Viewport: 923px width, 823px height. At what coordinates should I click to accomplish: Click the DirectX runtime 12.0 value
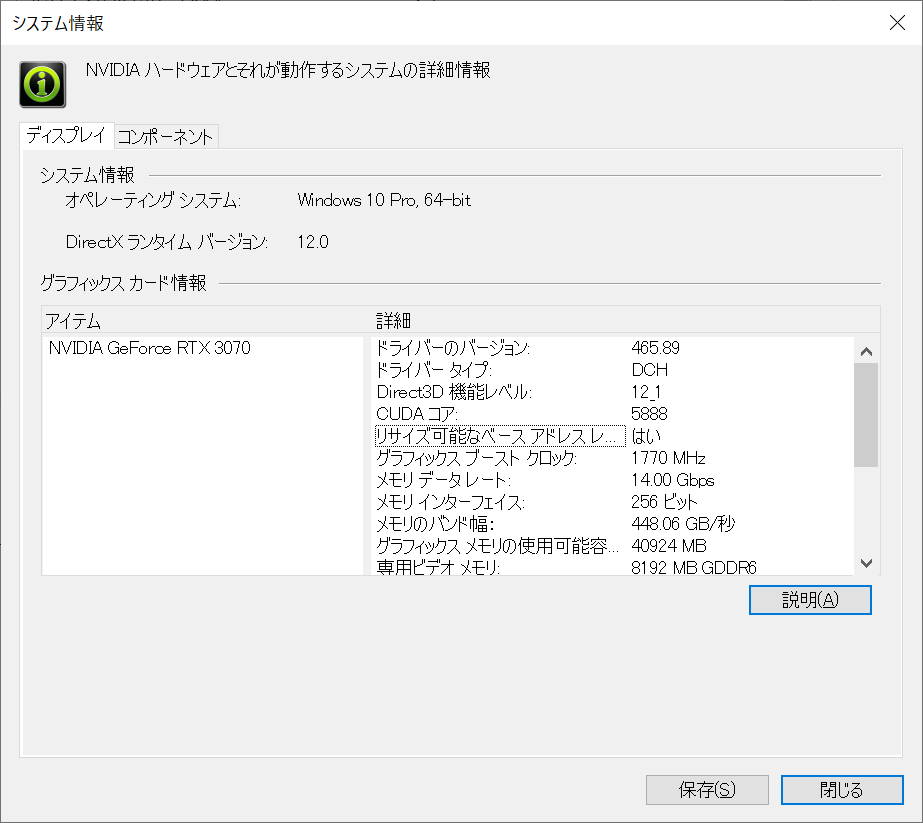(x=313, y=242)
